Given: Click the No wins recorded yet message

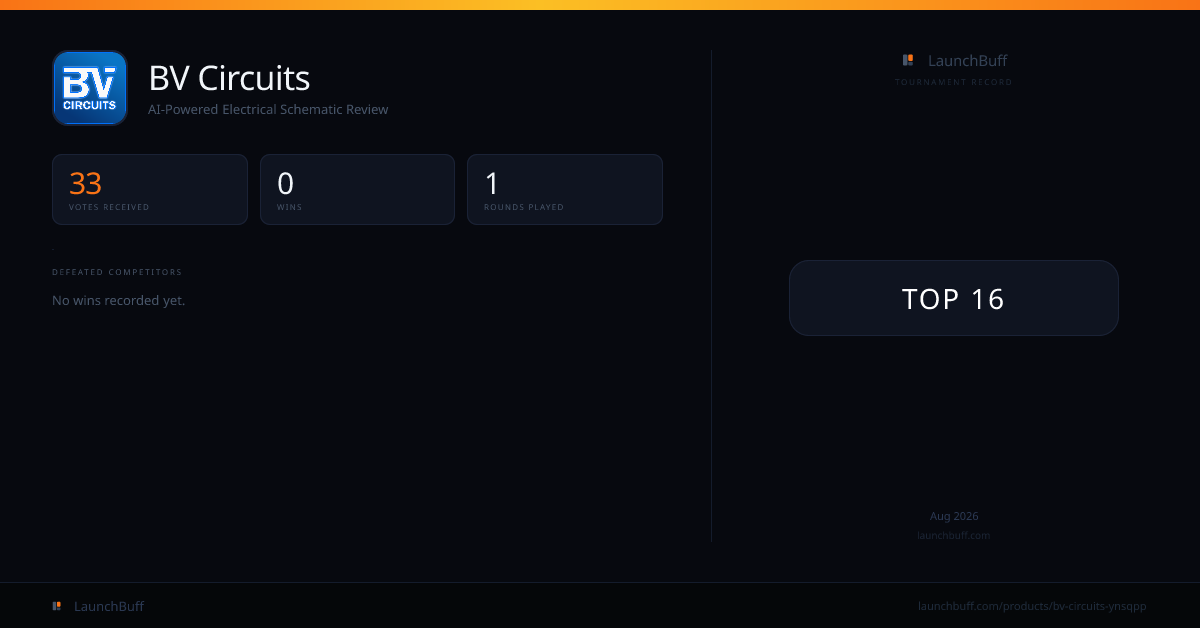Looking at the screenshot, I should 118,300.
